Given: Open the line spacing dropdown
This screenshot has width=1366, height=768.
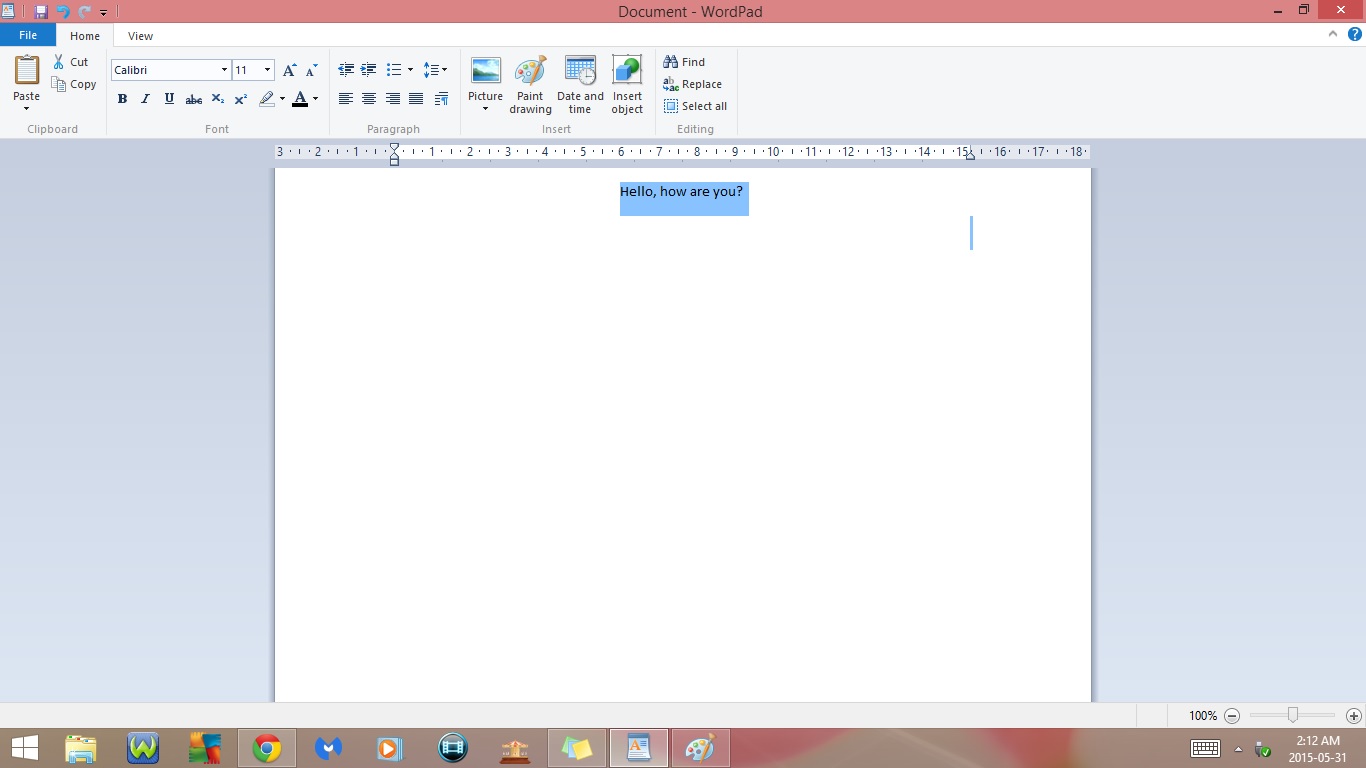Looking at the screenshot, I should pos(437,69).
